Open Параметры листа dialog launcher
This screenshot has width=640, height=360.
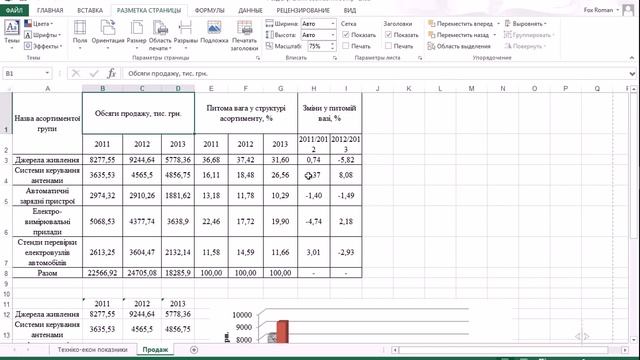(x=420, y=58)
